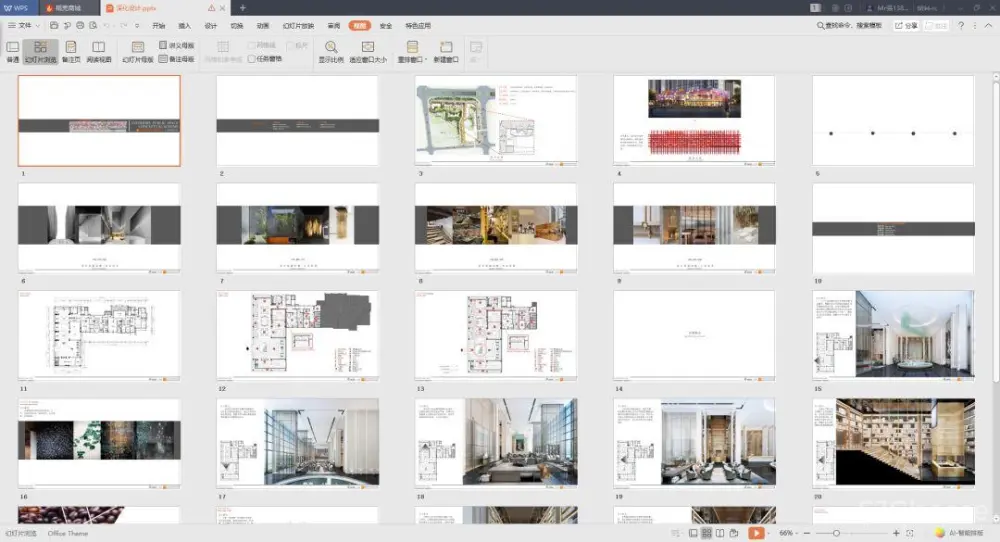Toggle the Ruler checkbox (标尺)

[x=290, y=45]
